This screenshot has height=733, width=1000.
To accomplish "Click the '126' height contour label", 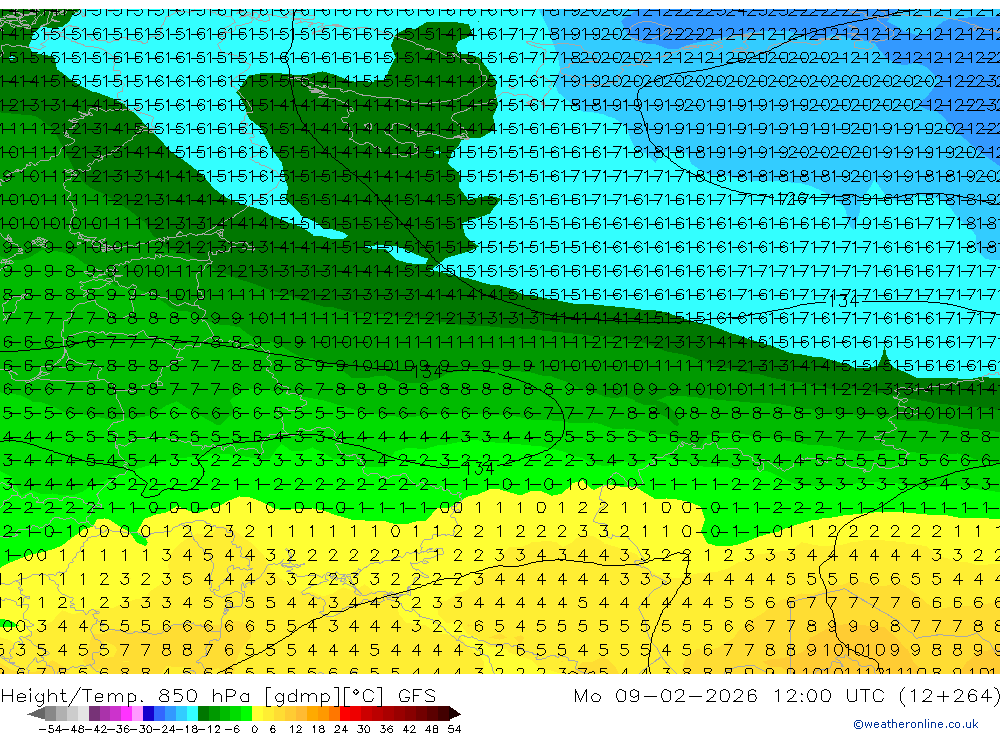I will click(793, 197).
